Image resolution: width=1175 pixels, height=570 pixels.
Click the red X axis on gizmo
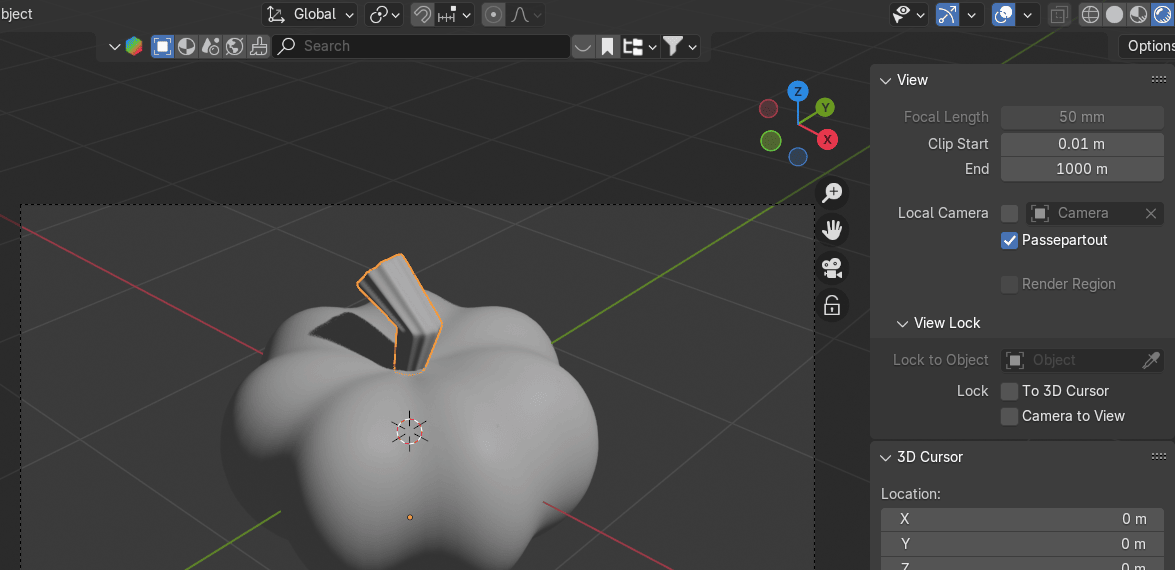[x=827, y=140]
